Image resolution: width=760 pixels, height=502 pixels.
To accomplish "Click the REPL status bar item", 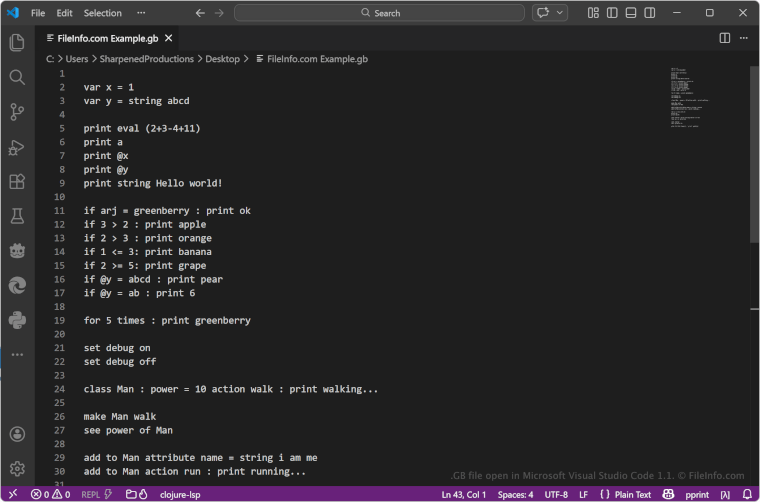I will click(x=96, y=494).
